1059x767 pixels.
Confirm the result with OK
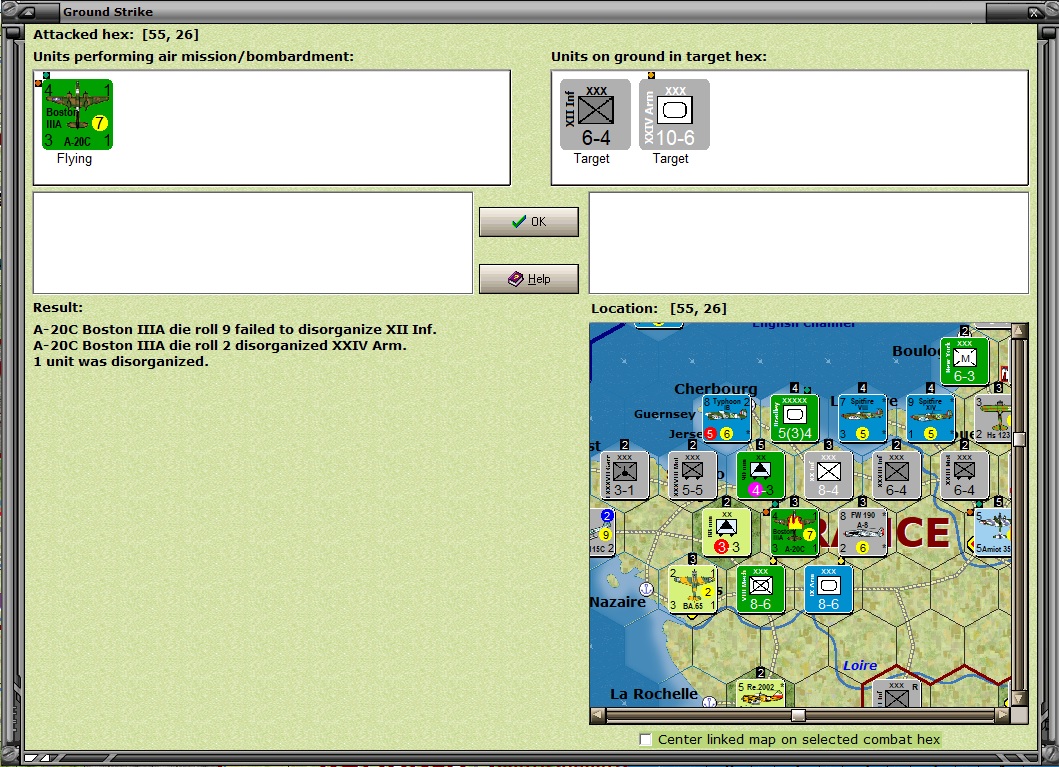529,221
